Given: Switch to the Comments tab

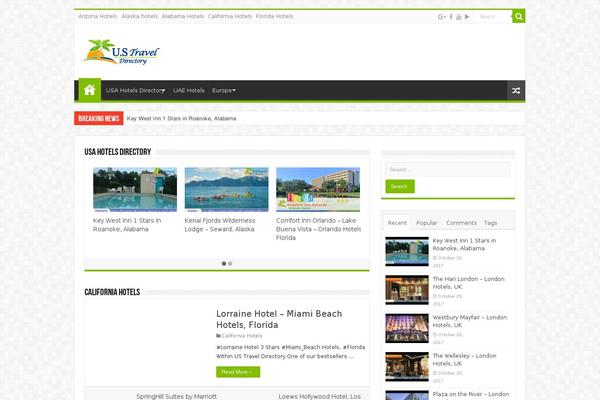Looking at the screenshot, I should (x=461, y=223).
